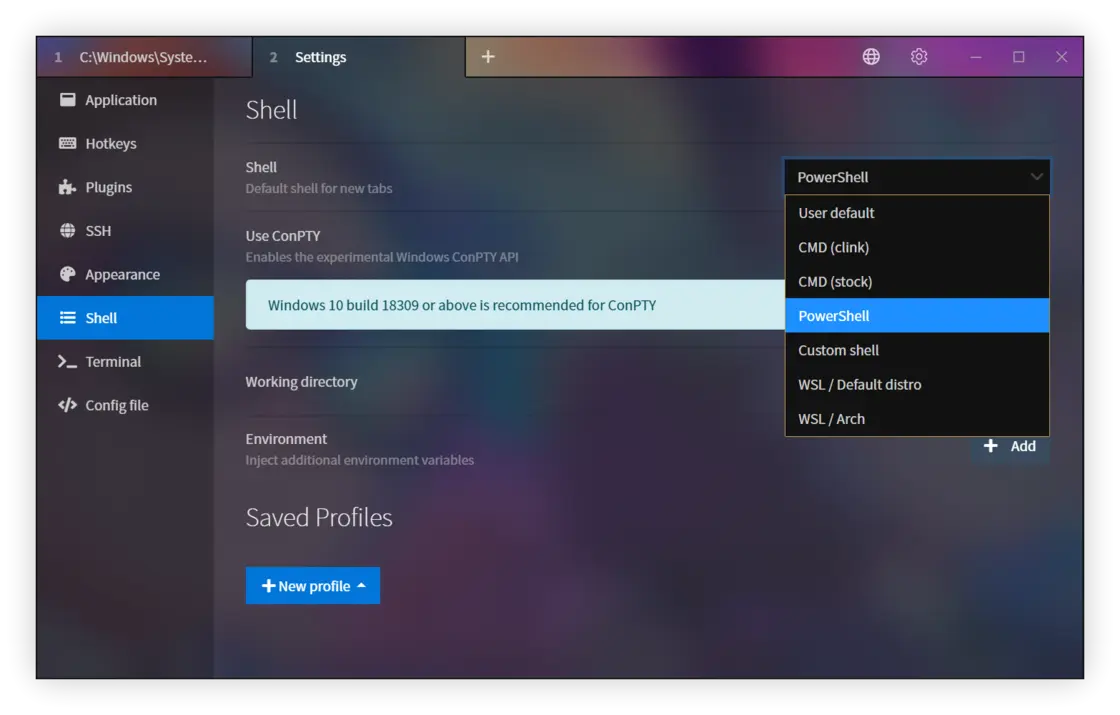This screenshot has height=715, width=1120.
Task: Click the Saved Profiles heading
Action: (x=319, y=517)
